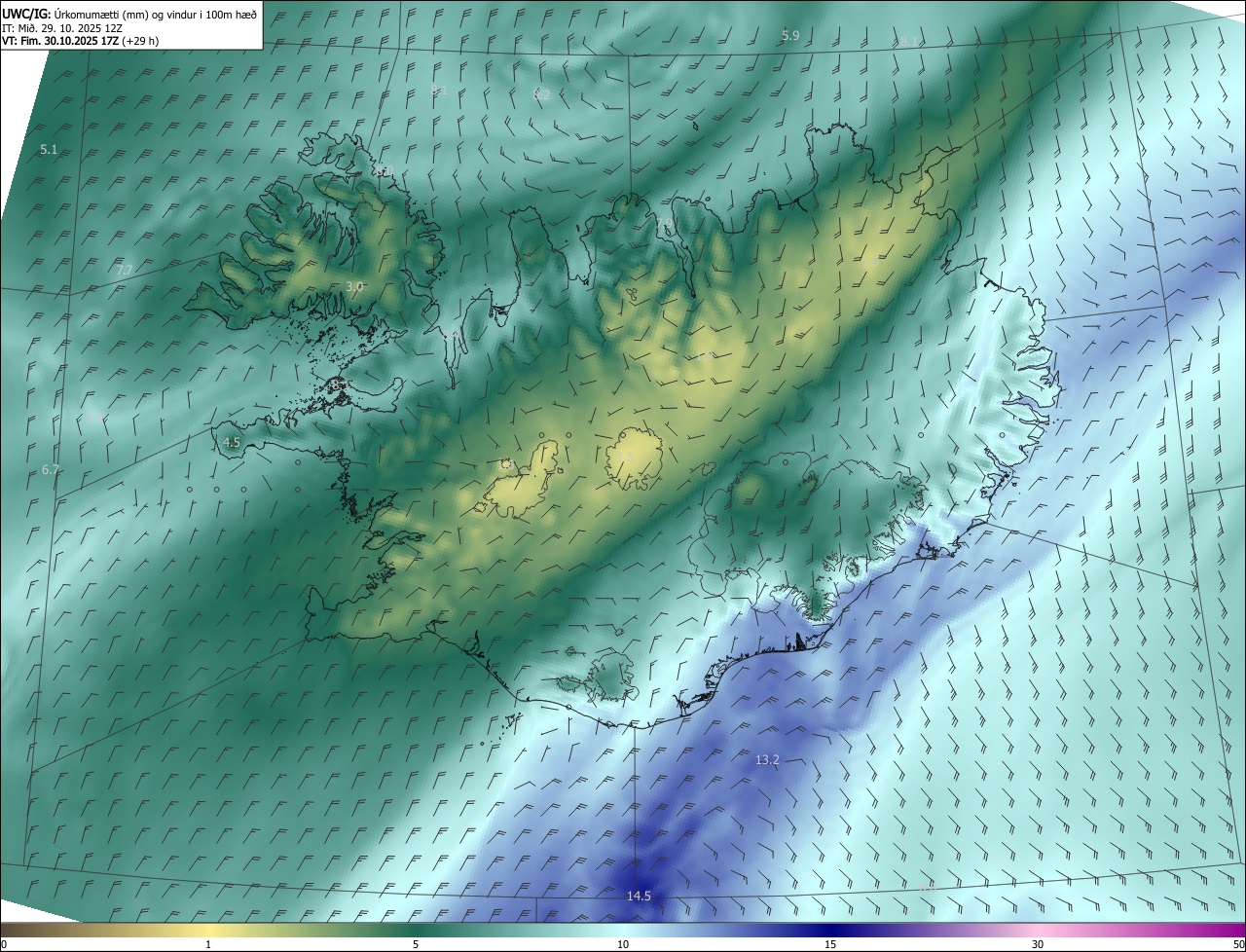Viewport: 1246px width, 952px height.
Task: Click the 1 tick on the color scale
Action: point(208,944)
